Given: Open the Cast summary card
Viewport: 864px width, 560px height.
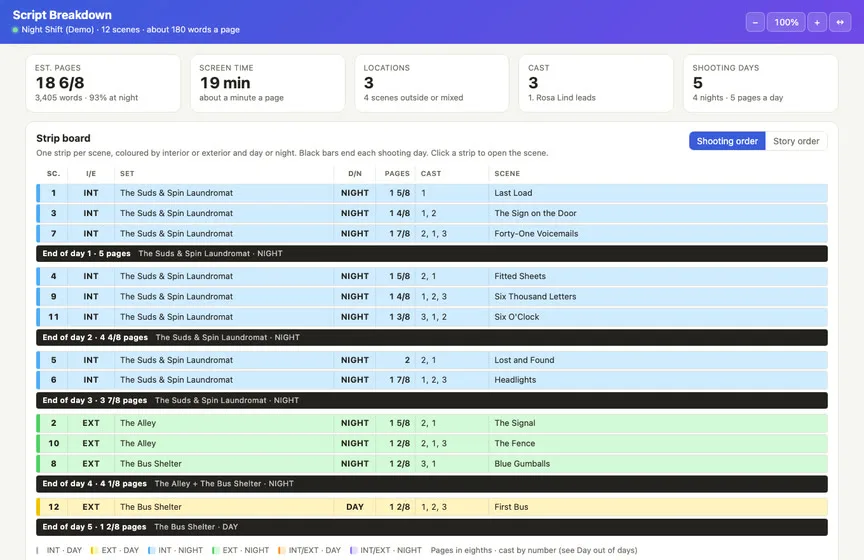Looking at the screenshot, I should (x=596, y=83).
